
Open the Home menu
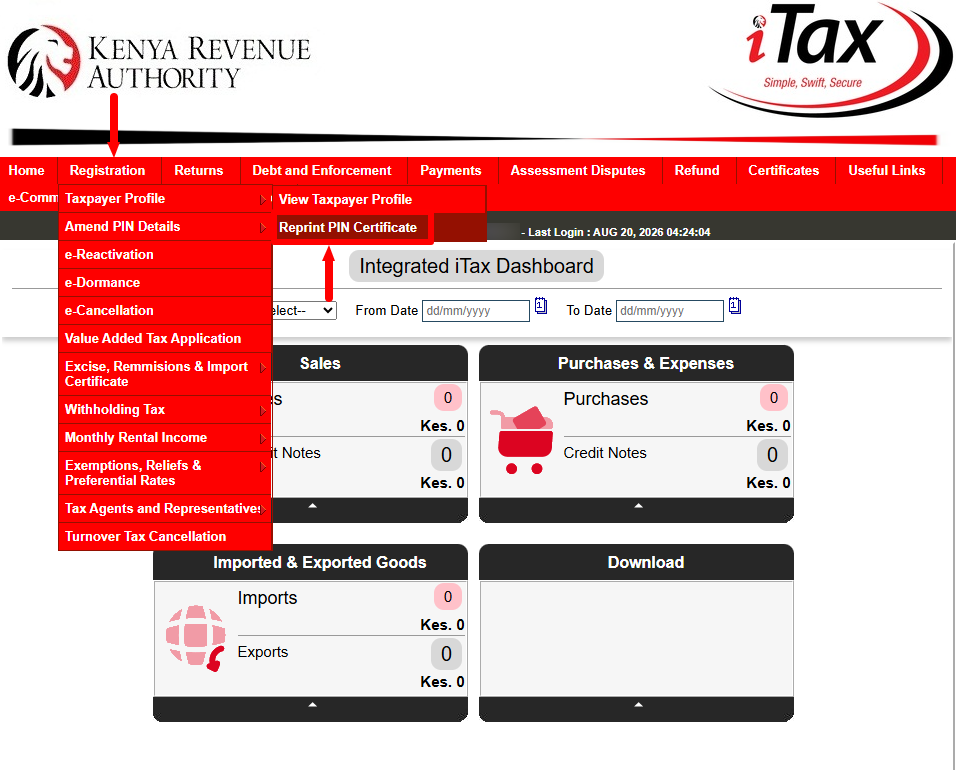point(27,171)
